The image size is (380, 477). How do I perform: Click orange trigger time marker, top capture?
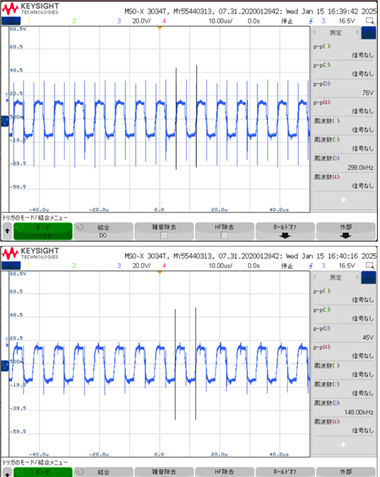click(160, 28)
